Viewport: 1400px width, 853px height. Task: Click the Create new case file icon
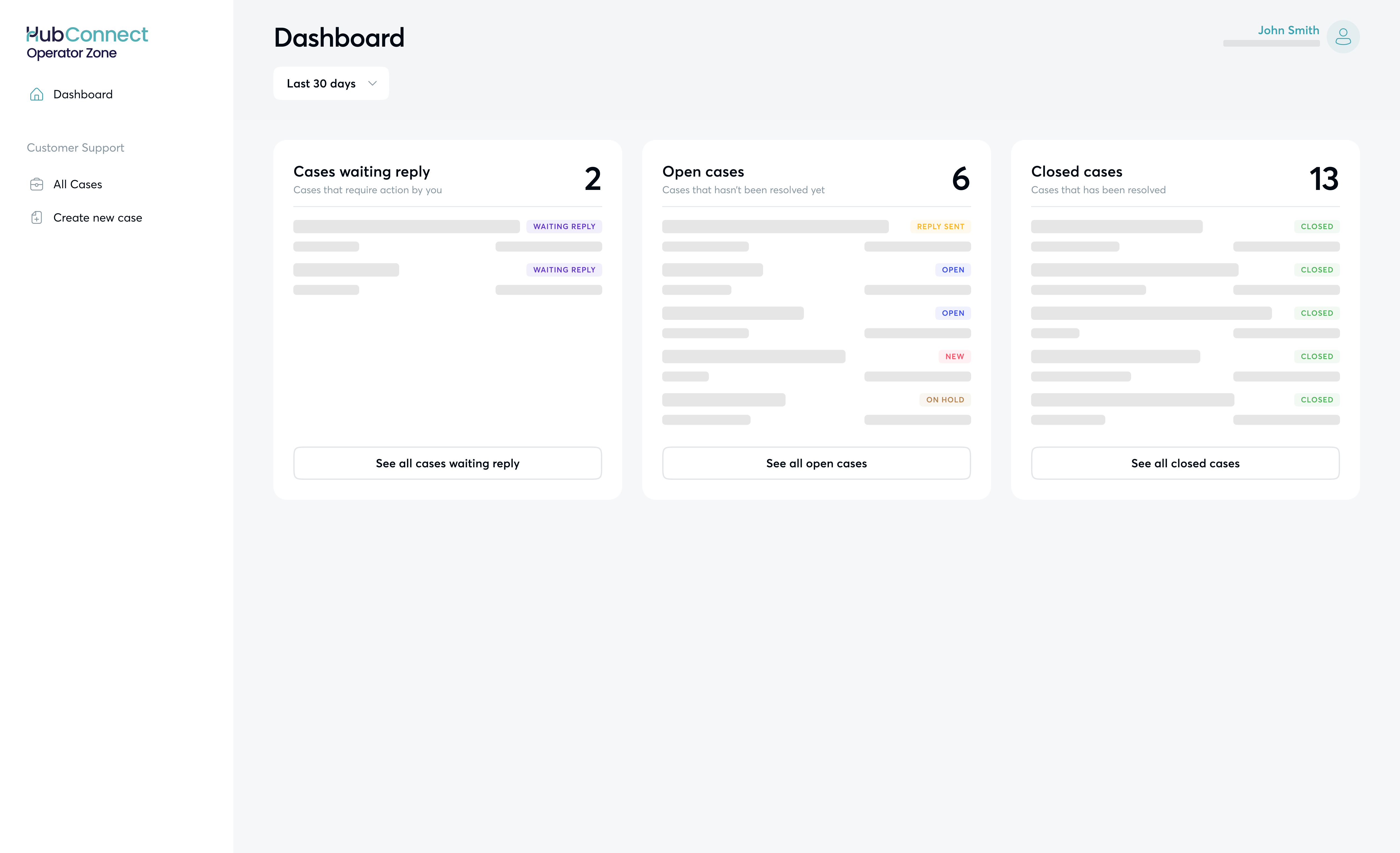[x=36, y=217]
